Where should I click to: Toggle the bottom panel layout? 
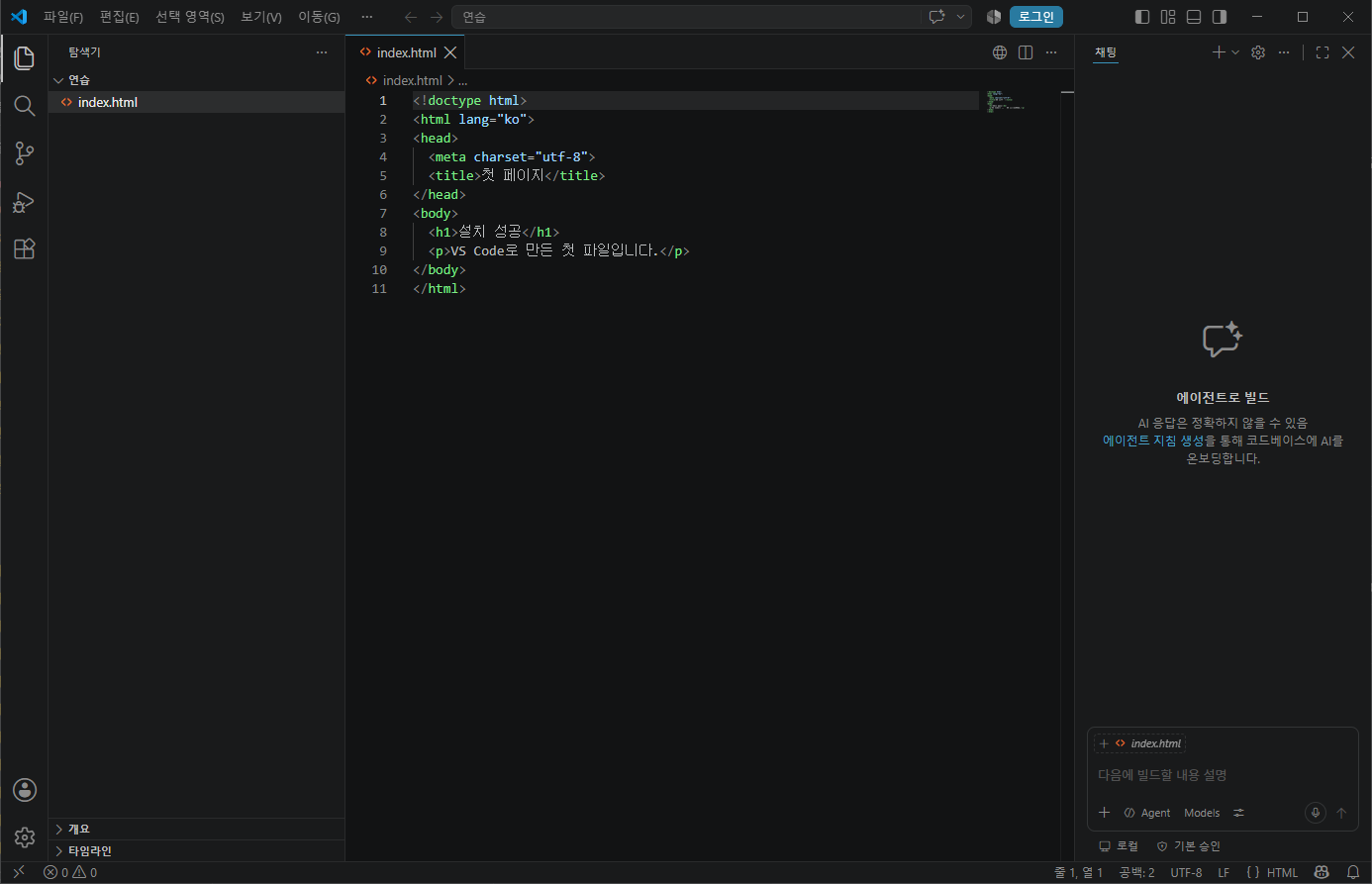point(1194,17)
